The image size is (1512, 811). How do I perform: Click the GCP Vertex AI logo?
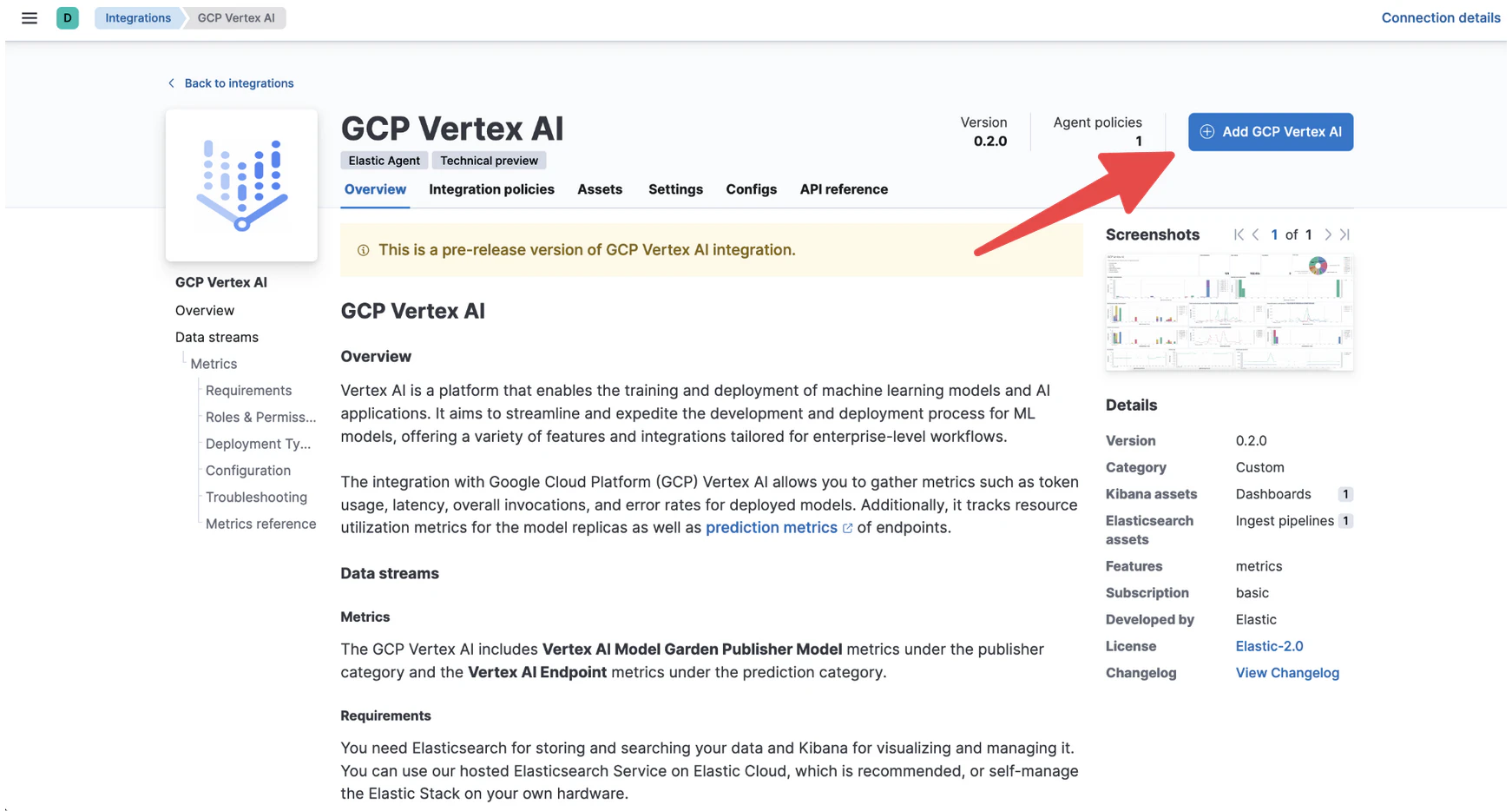(x=241, y=185)
